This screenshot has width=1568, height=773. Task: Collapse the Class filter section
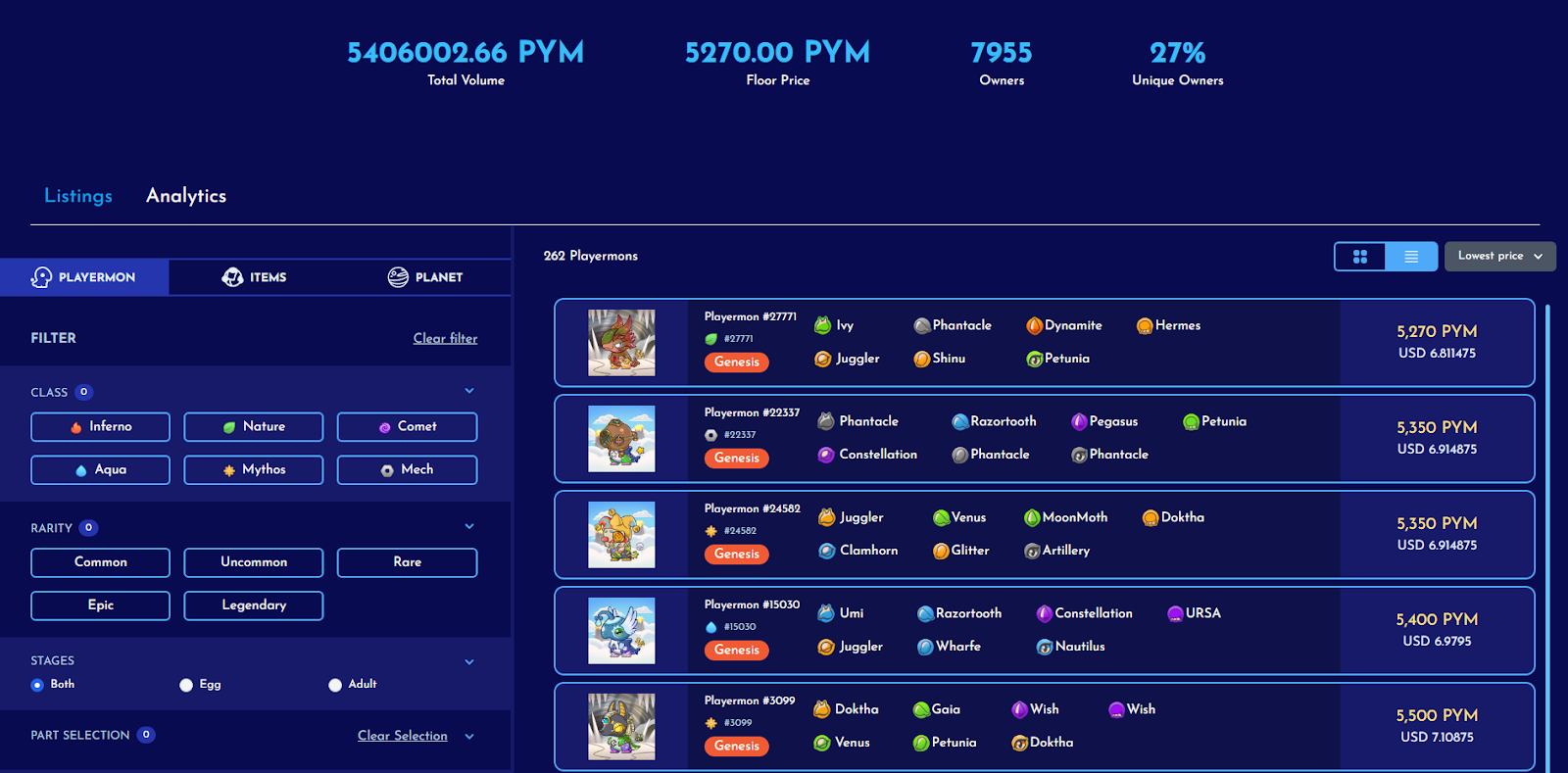469,391
